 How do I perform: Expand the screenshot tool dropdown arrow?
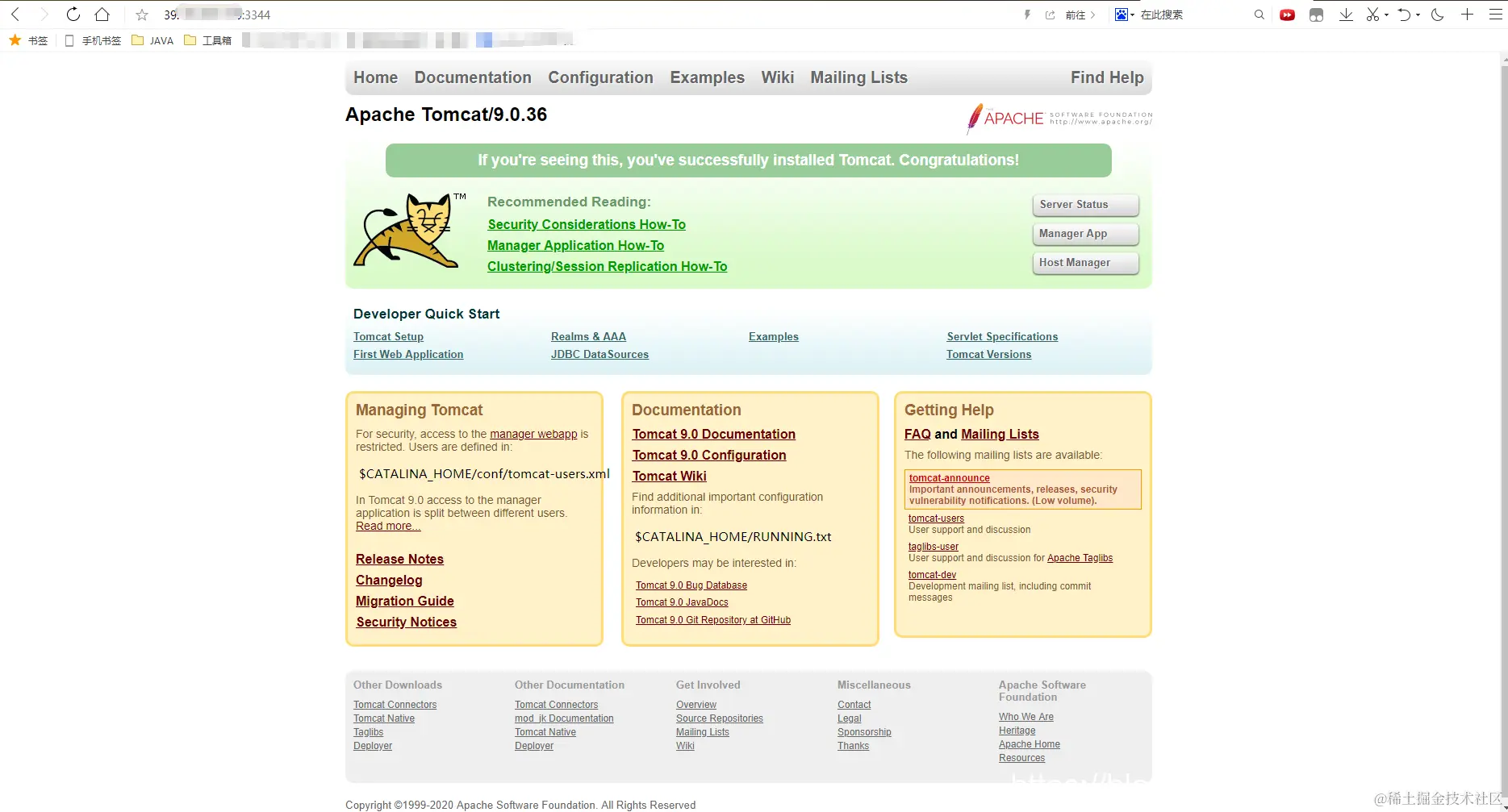click(x=1386, y=15)
